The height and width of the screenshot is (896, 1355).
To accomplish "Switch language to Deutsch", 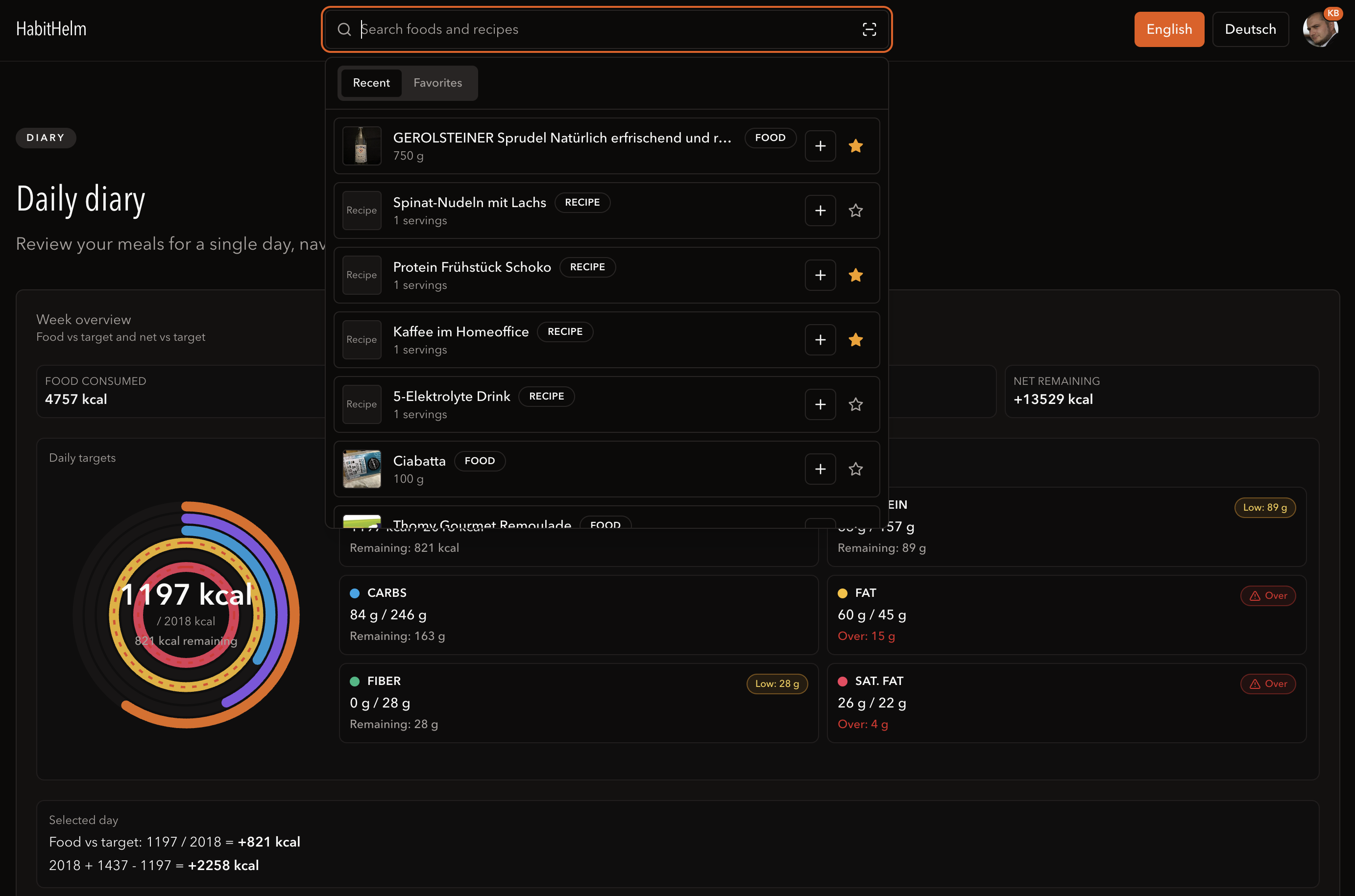I will 1250,29.
